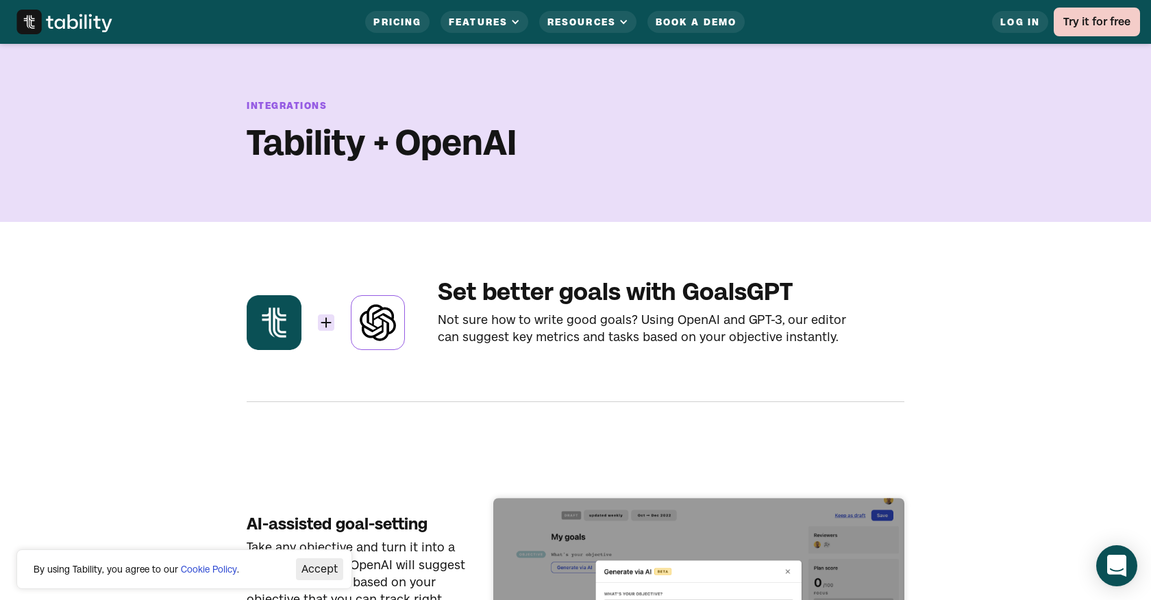Click the plus sign between the logos
Image resolution: width=1151 pixels, height=600 pixels.
pos(326,323)
